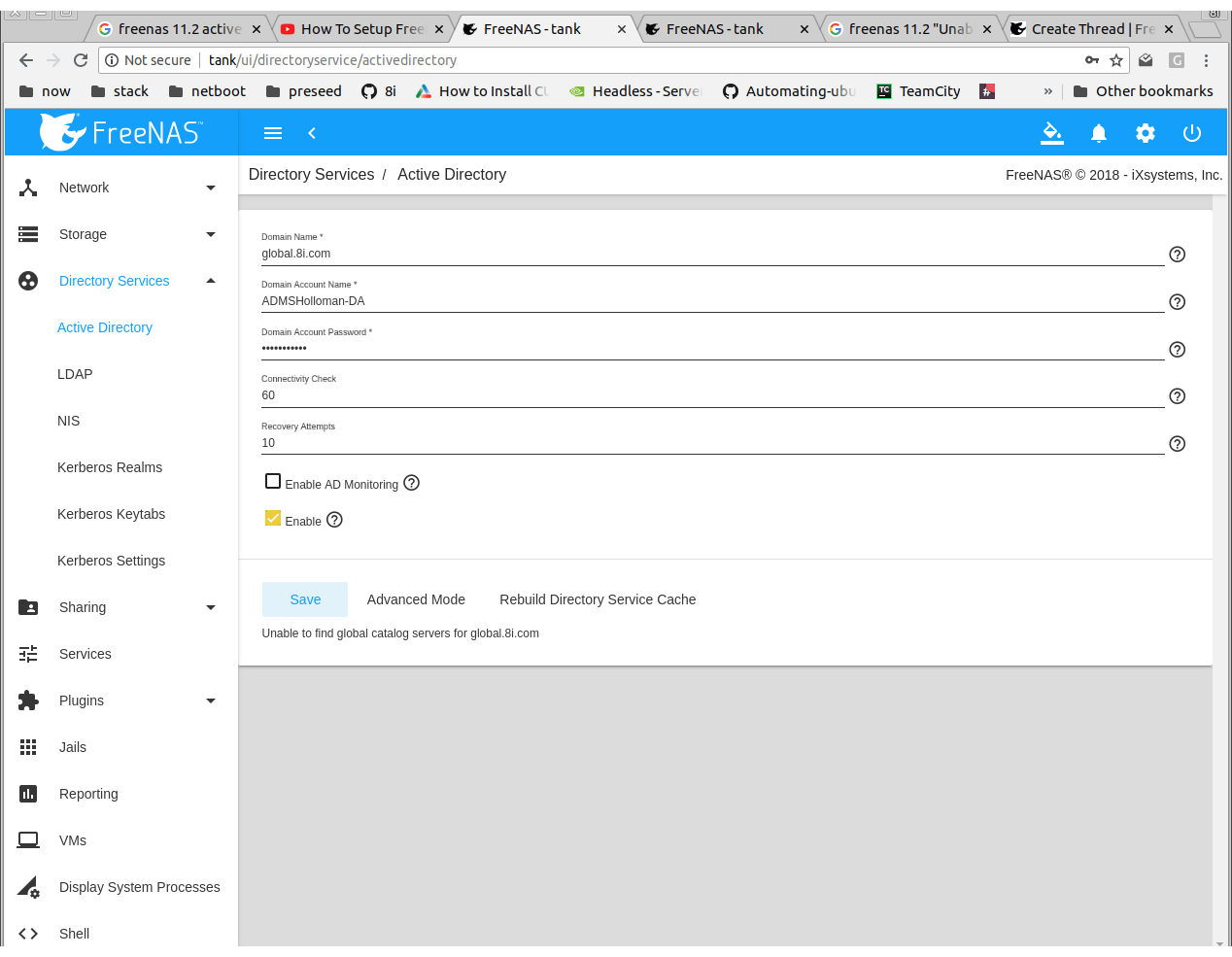Collapse the Directory Services menu arrow
1232x957 pixels.
tap(211, 281)
